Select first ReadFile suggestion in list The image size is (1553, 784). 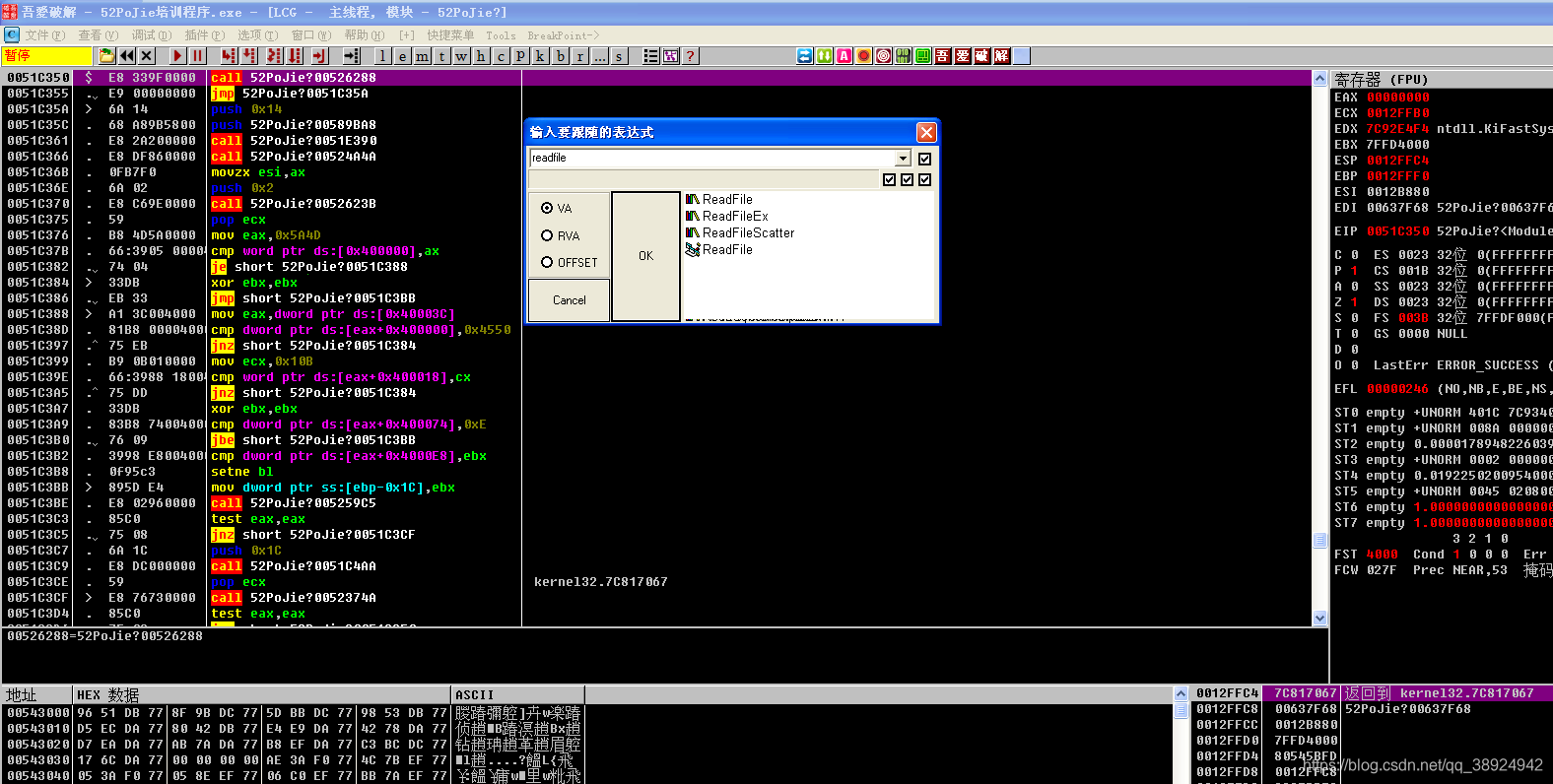tap(719, 199)
